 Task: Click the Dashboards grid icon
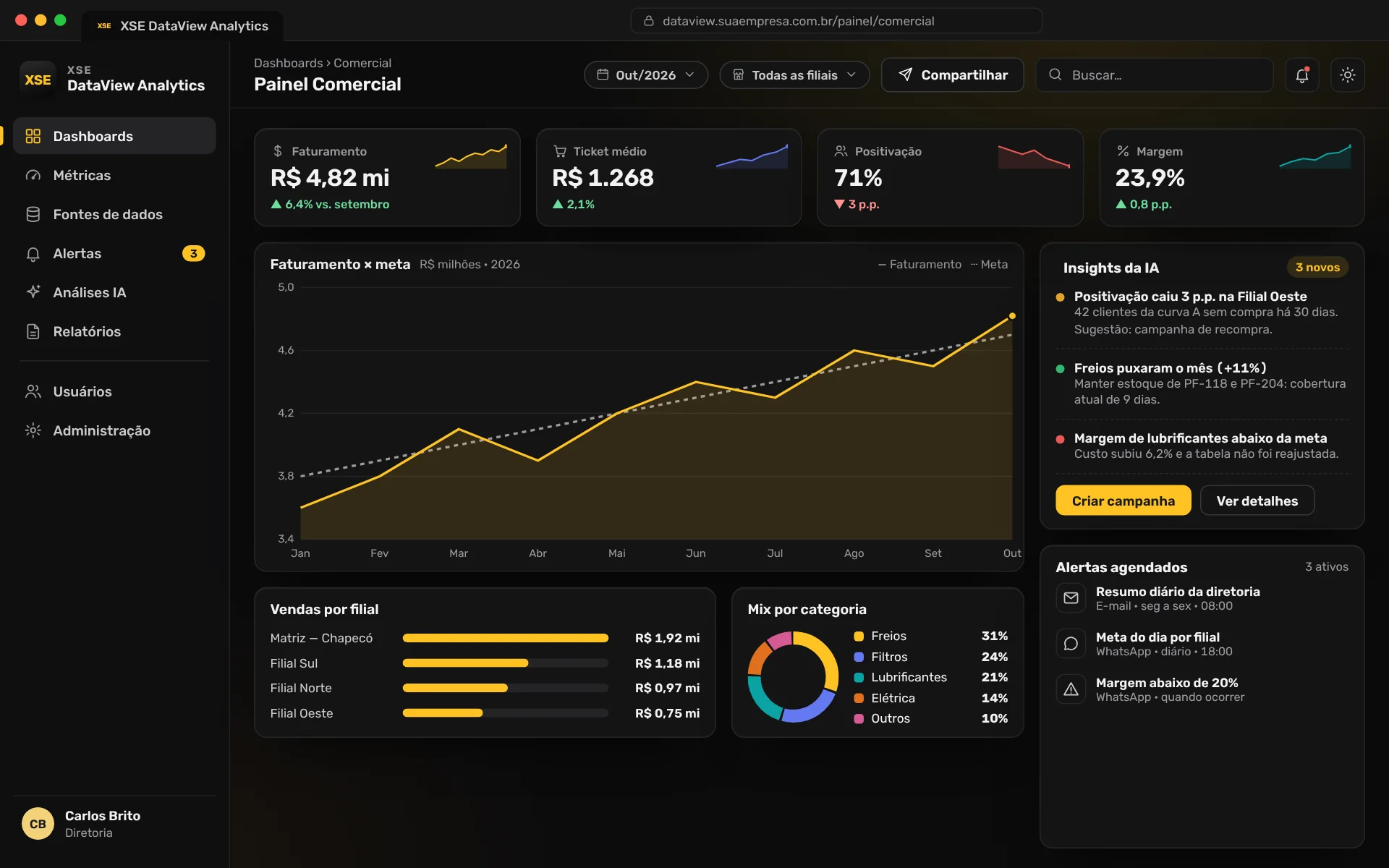33,136
